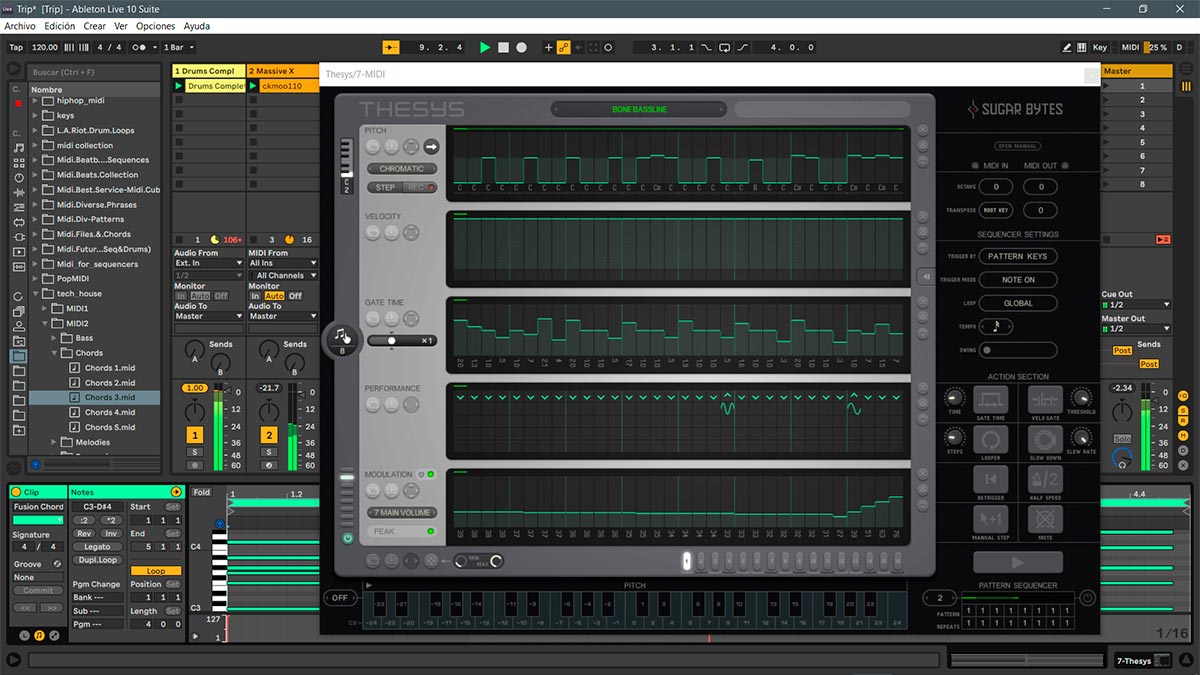Screen dimensions: 1200x675
Task: Arm the Arrangement Record button
Action: coord(521,47)
